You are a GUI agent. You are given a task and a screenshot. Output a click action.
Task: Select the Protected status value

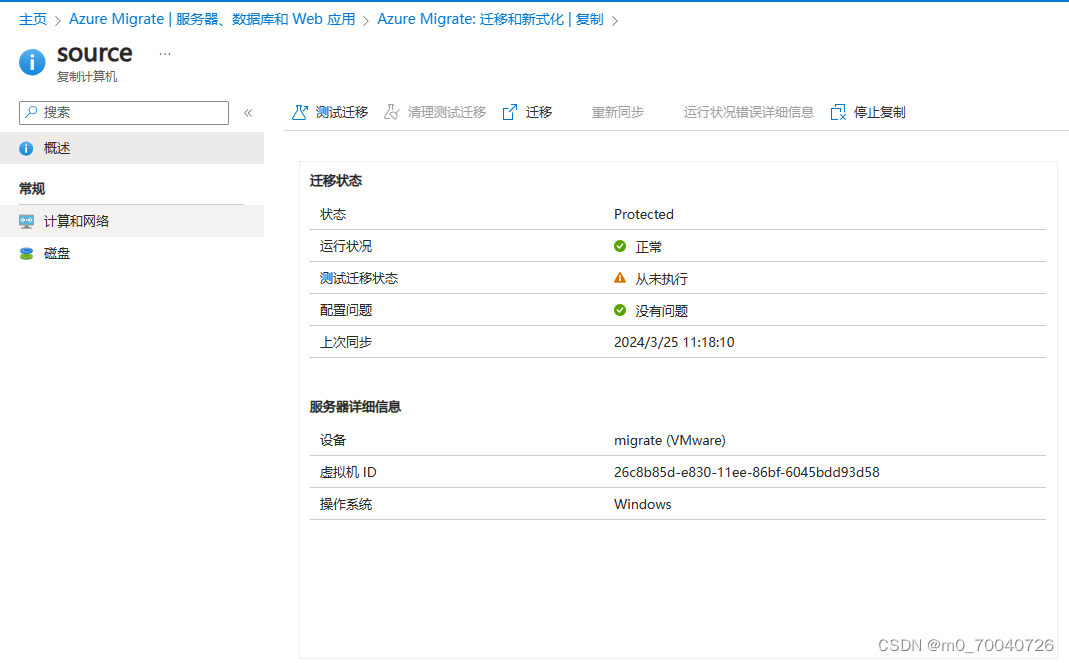(644, 214)
